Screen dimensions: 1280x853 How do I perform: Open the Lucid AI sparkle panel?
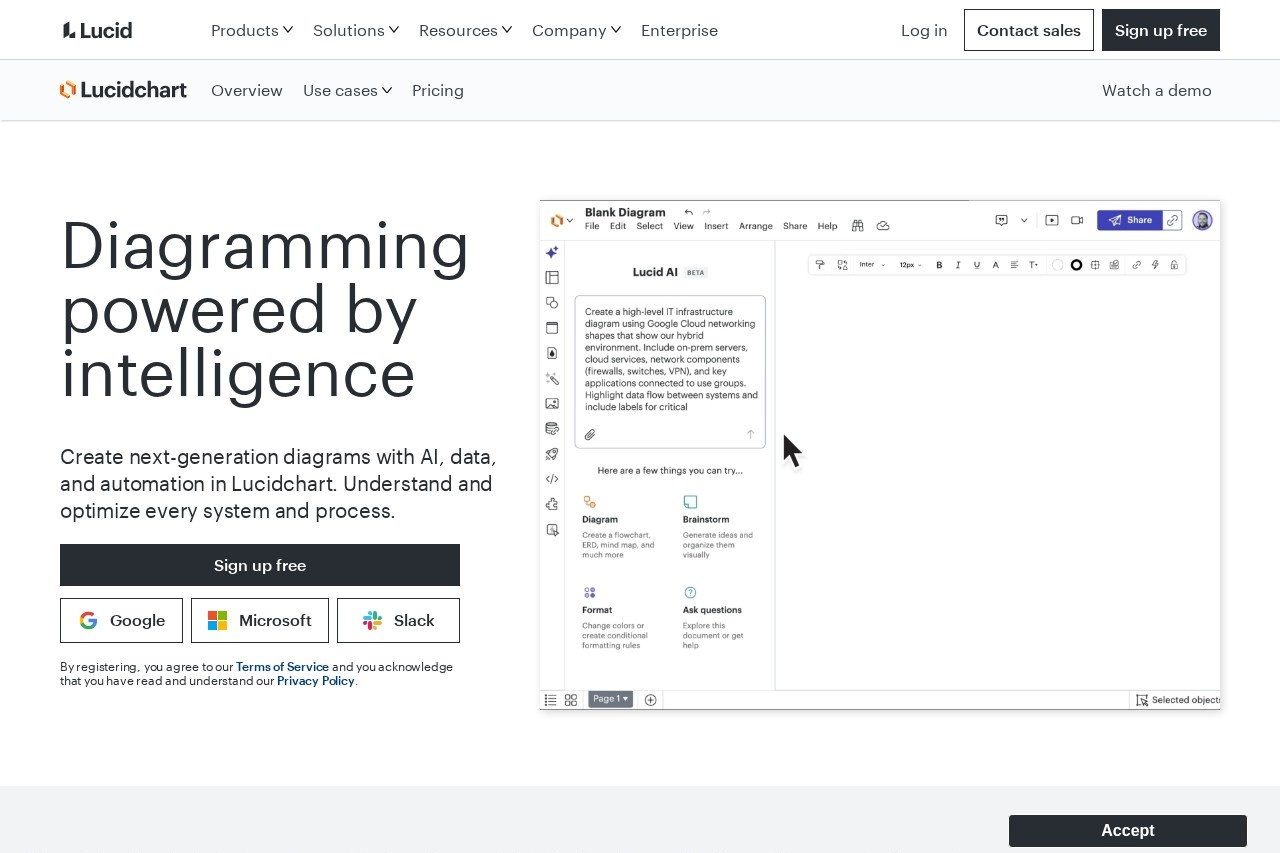coord(552,252)
